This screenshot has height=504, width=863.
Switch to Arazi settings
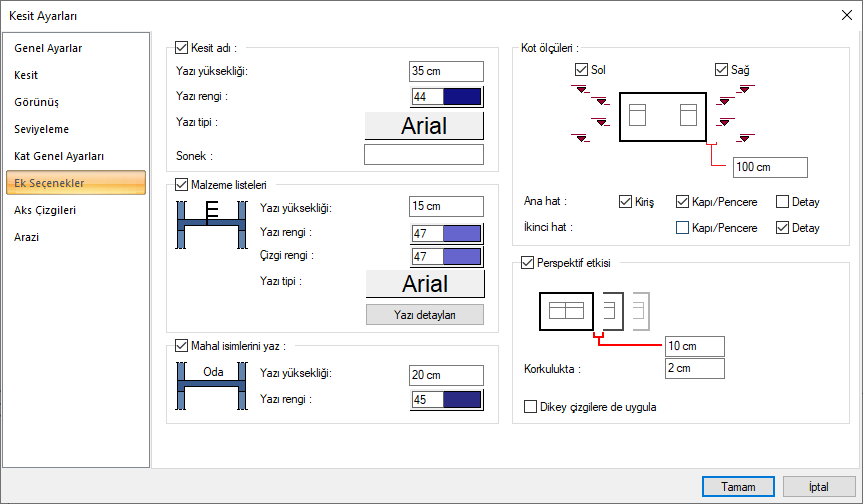pos(76,237)
